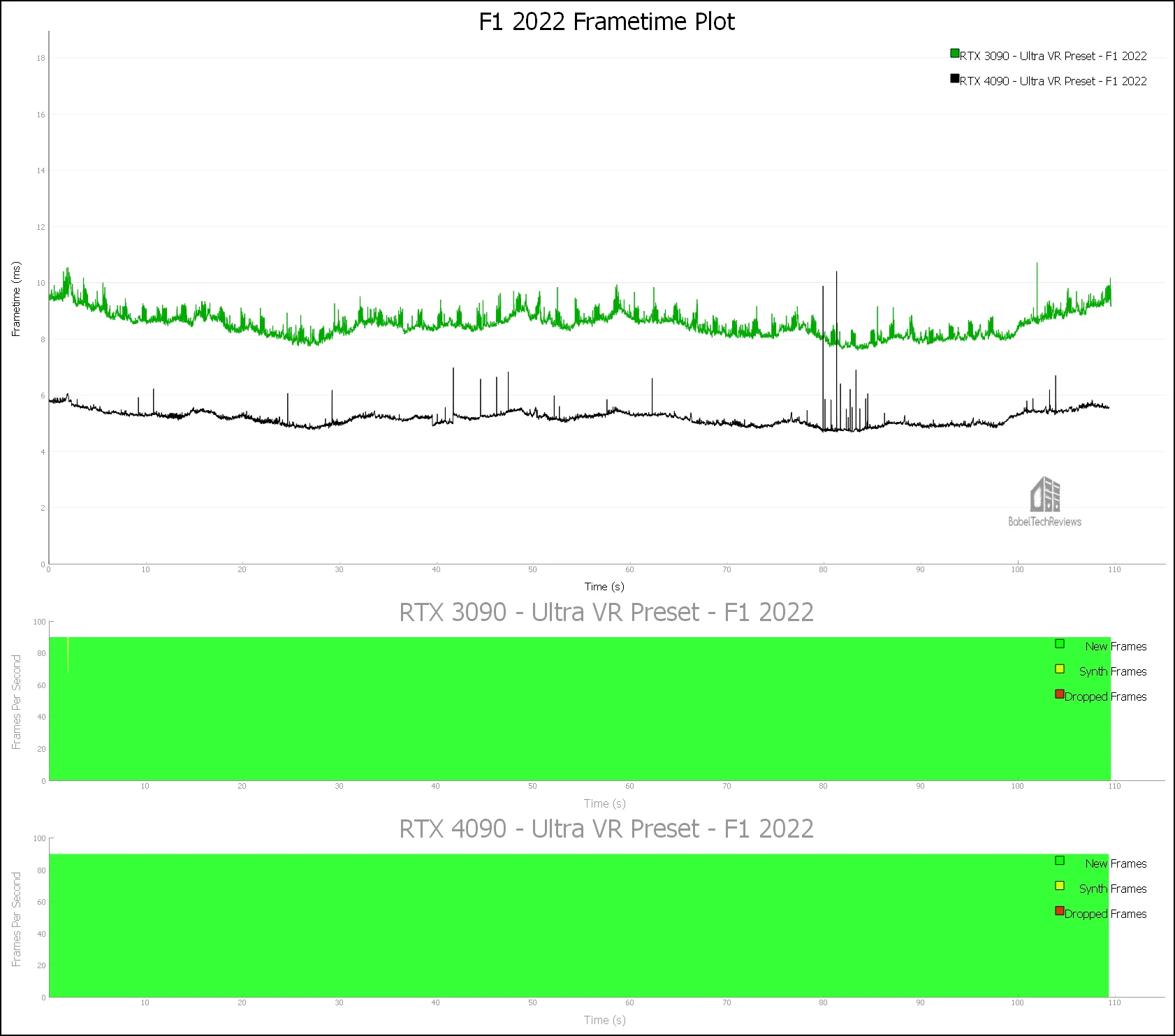
Task: Click New Frames label in RTX 4090 chart
Action: [1116, 864]
